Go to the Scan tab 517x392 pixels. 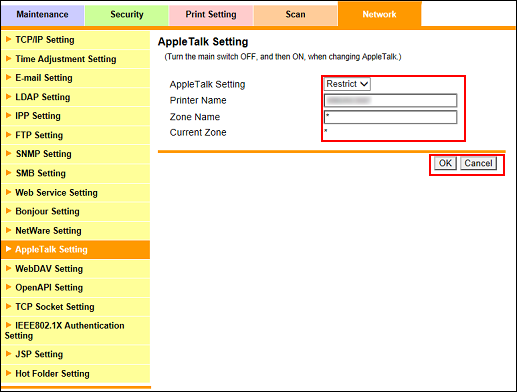click(x=295, y=14)
